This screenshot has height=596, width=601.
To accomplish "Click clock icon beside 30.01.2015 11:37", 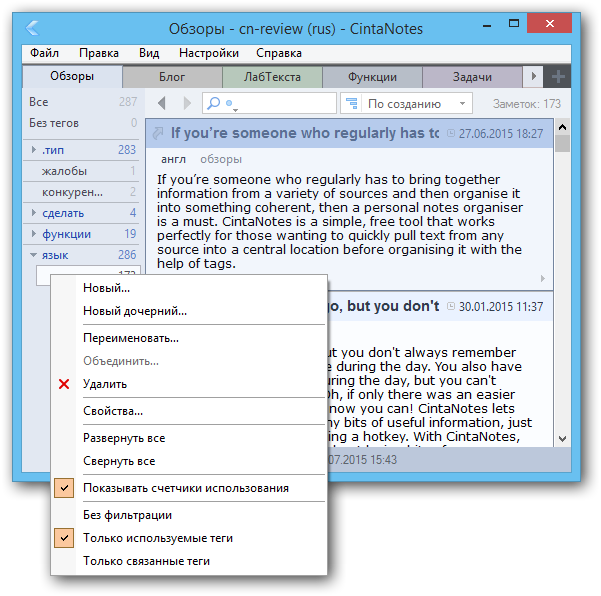I will pyautogui.click(x=451, y=306).
